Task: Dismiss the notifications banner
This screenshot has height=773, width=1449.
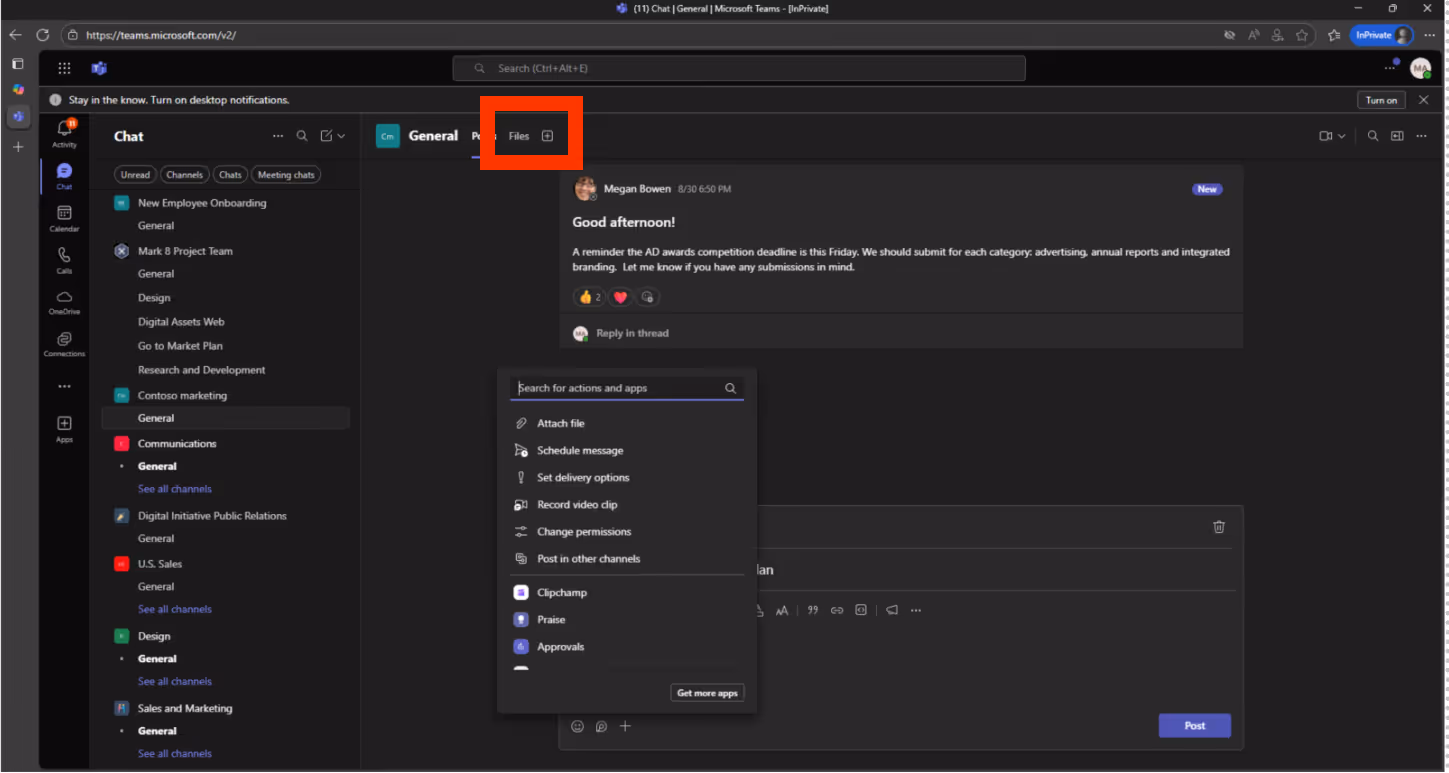Action: click(x=1424, y=100)
